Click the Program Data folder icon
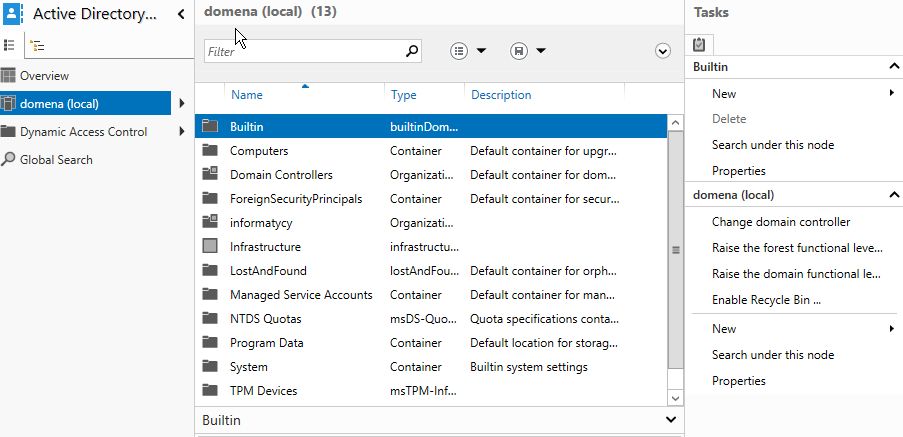 pos(210,342)
